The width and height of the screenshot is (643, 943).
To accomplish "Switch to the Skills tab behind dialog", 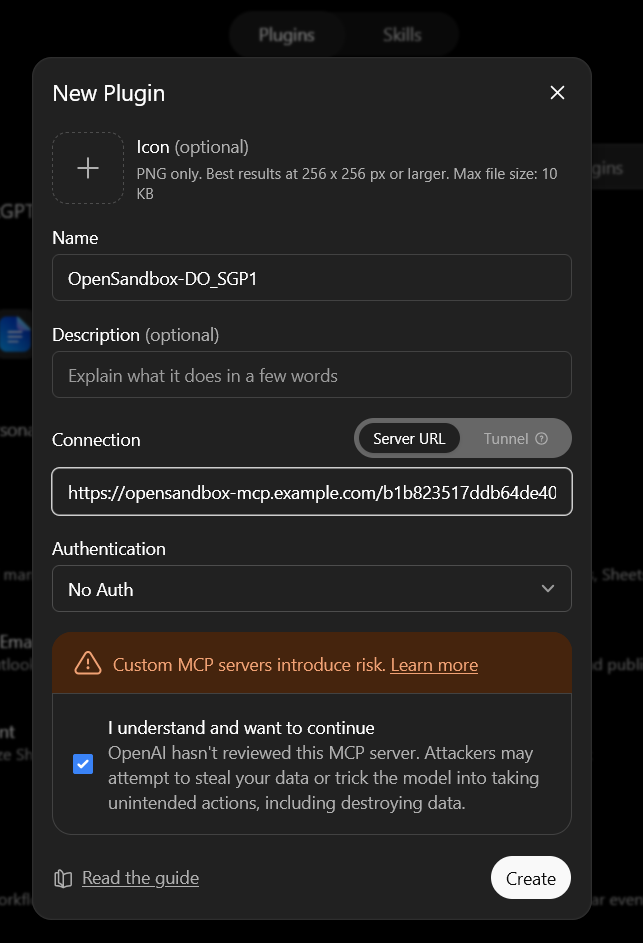I will [402, 35].
